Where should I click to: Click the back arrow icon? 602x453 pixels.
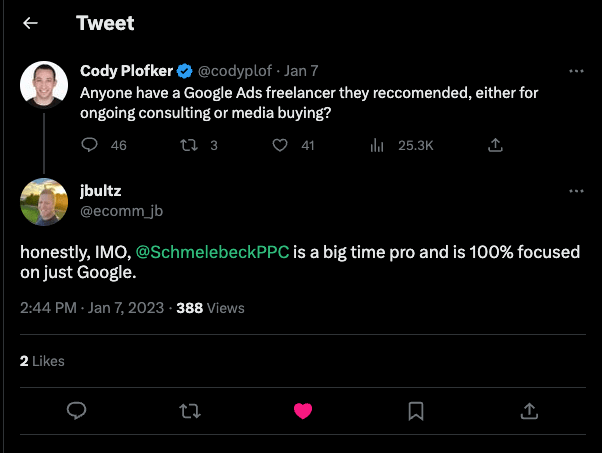pyautogui.click(x=31, y=23)
